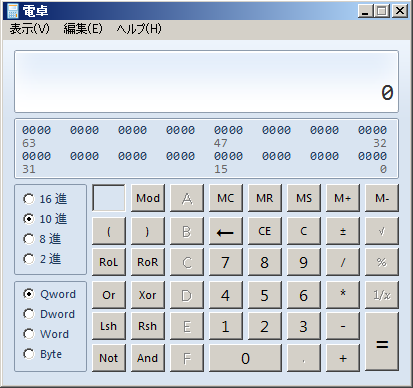Viewport: 413px width, 388px height.
Task: Click bit group above the 32 label
Action: pos(372,130)
